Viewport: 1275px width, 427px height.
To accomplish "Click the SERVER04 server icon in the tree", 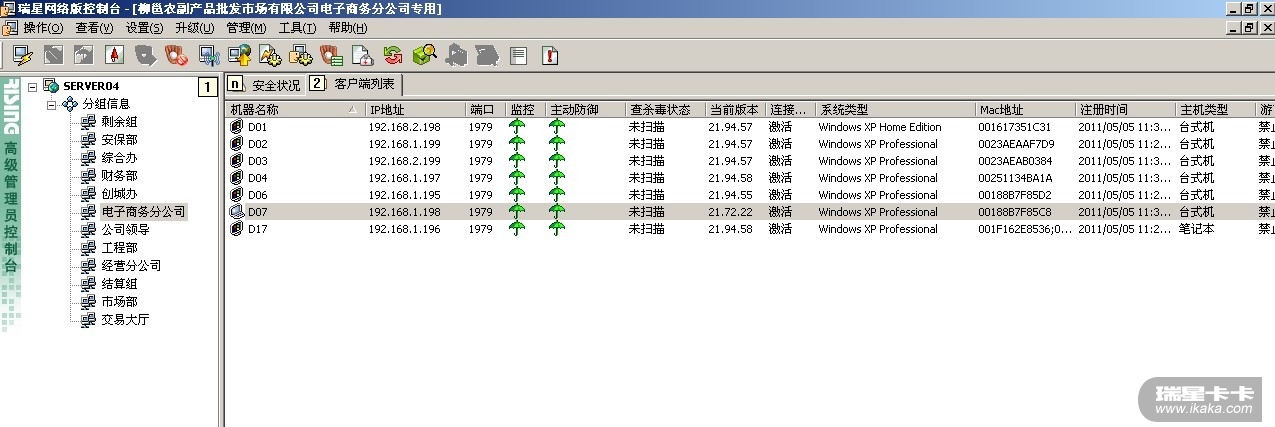I will click(51, 86).
